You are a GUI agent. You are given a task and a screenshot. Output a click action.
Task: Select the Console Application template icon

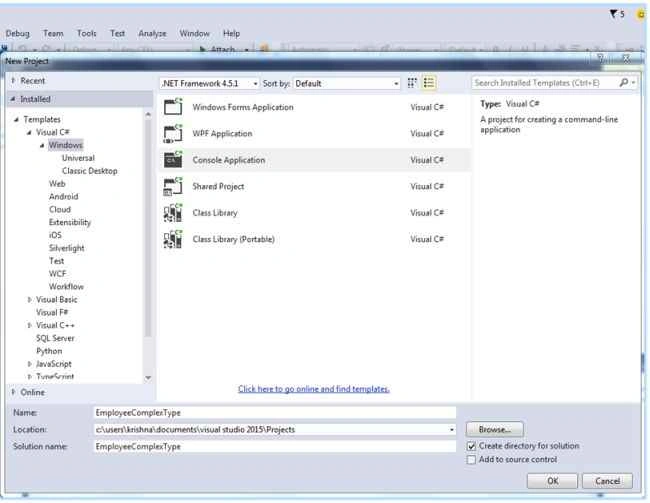173,160
